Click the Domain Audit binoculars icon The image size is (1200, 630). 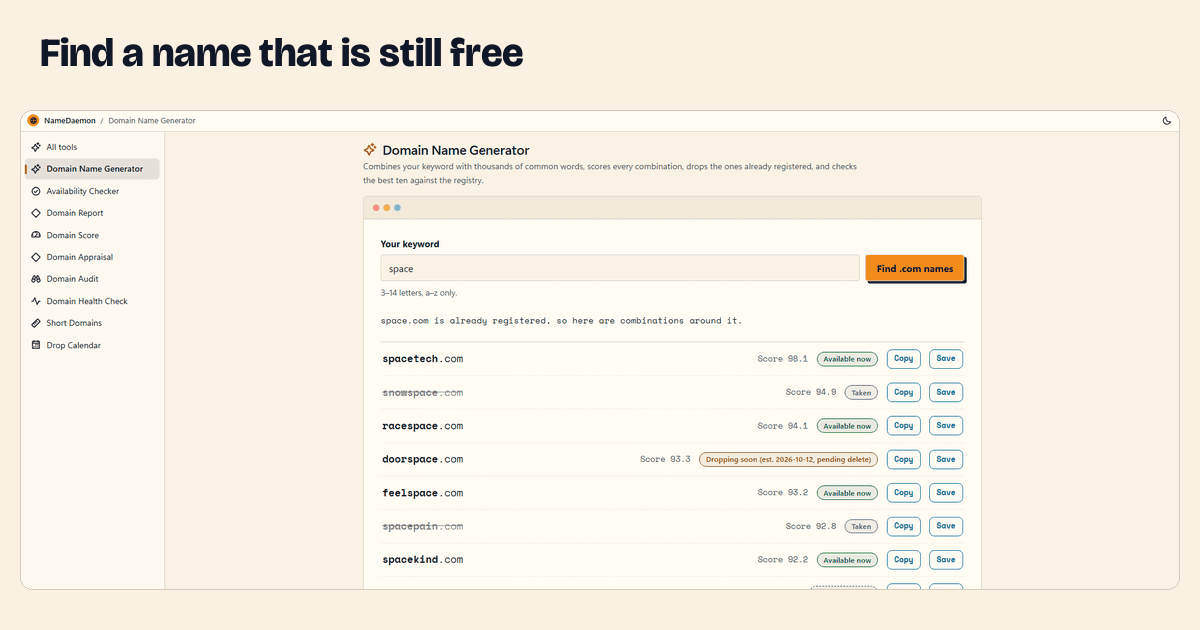[x=36, y=279]
